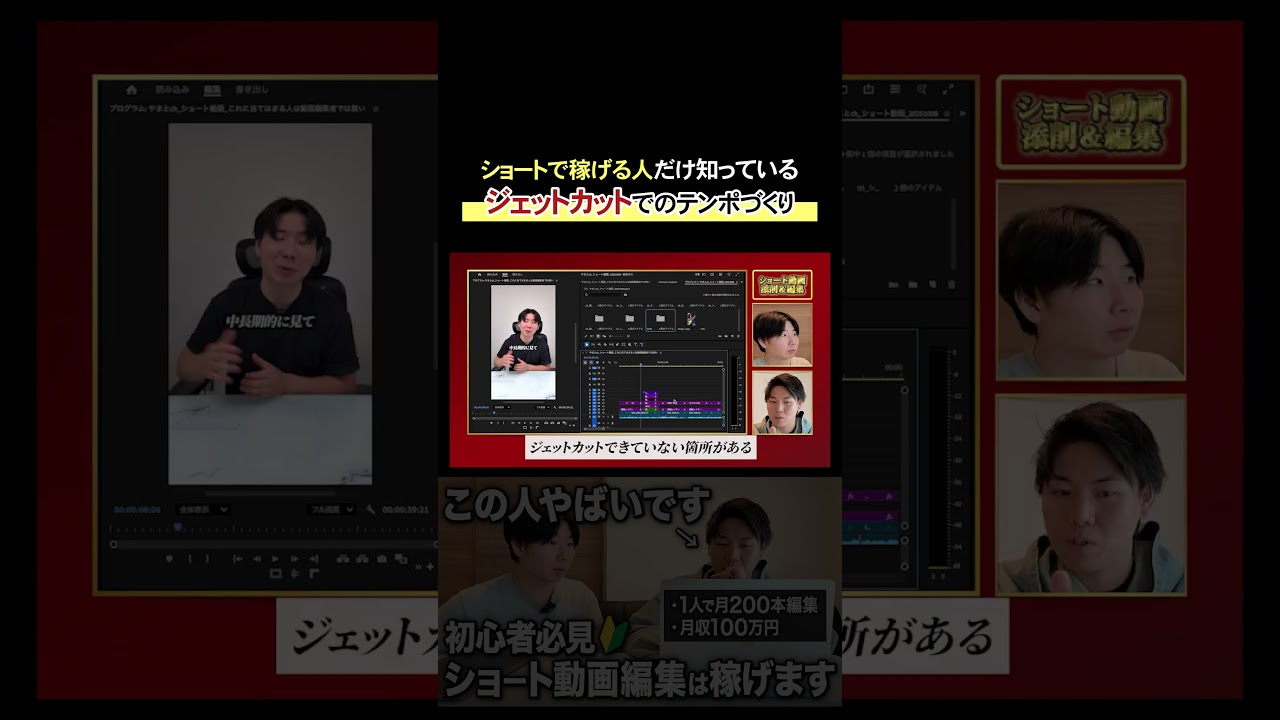Click the Quick Export share icon in the background header
1280x720 pixels.
pyautogui.click(x=868, y=89)
